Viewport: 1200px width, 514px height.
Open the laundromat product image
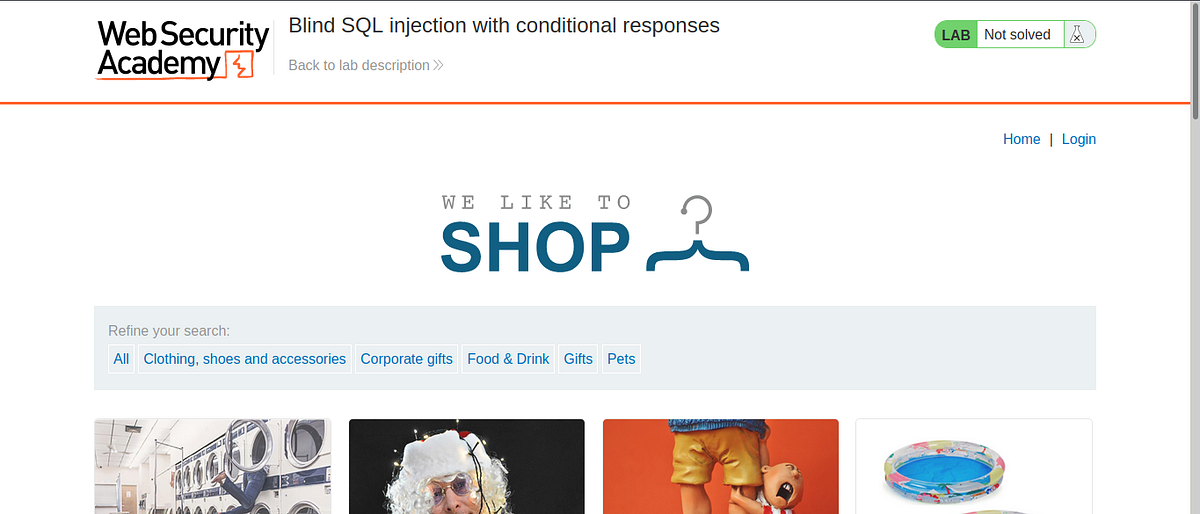(x=213, y=466)
